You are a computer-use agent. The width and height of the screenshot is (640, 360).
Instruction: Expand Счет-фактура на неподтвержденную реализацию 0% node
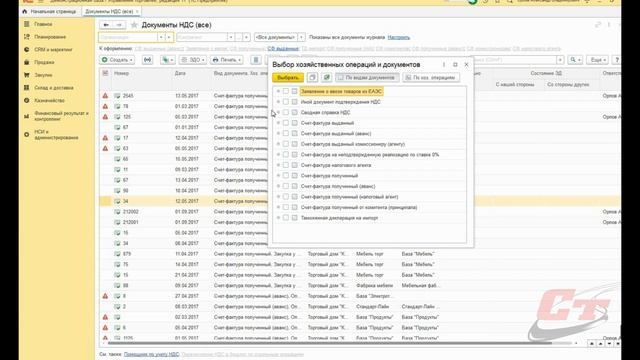[278, 155]
